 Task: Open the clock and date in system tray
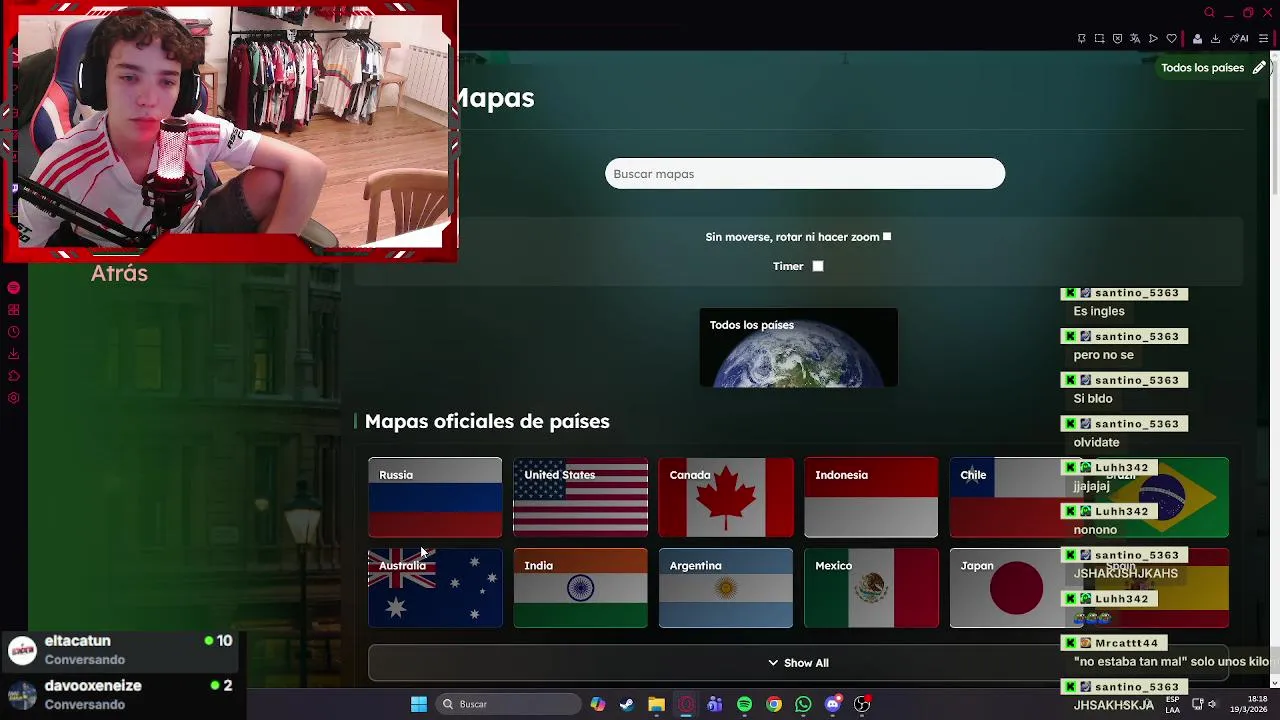[x=1251, y=704]
